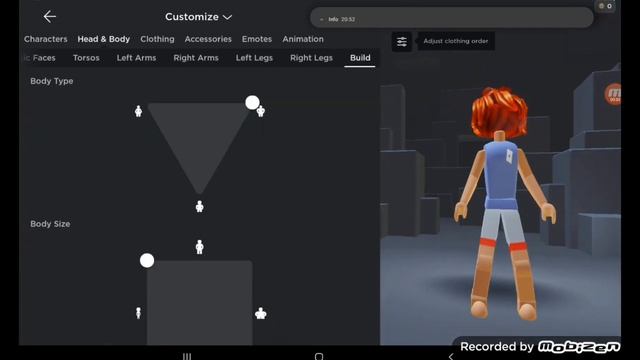Tap the Android recent apps button

[187, 356]
